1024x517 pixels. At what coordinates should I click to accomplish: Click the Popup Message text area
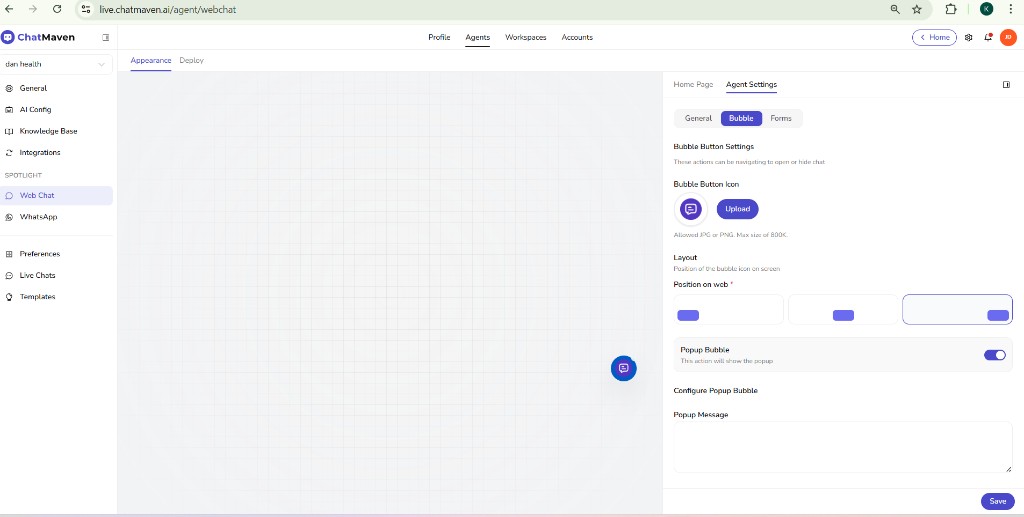(842, 446)
